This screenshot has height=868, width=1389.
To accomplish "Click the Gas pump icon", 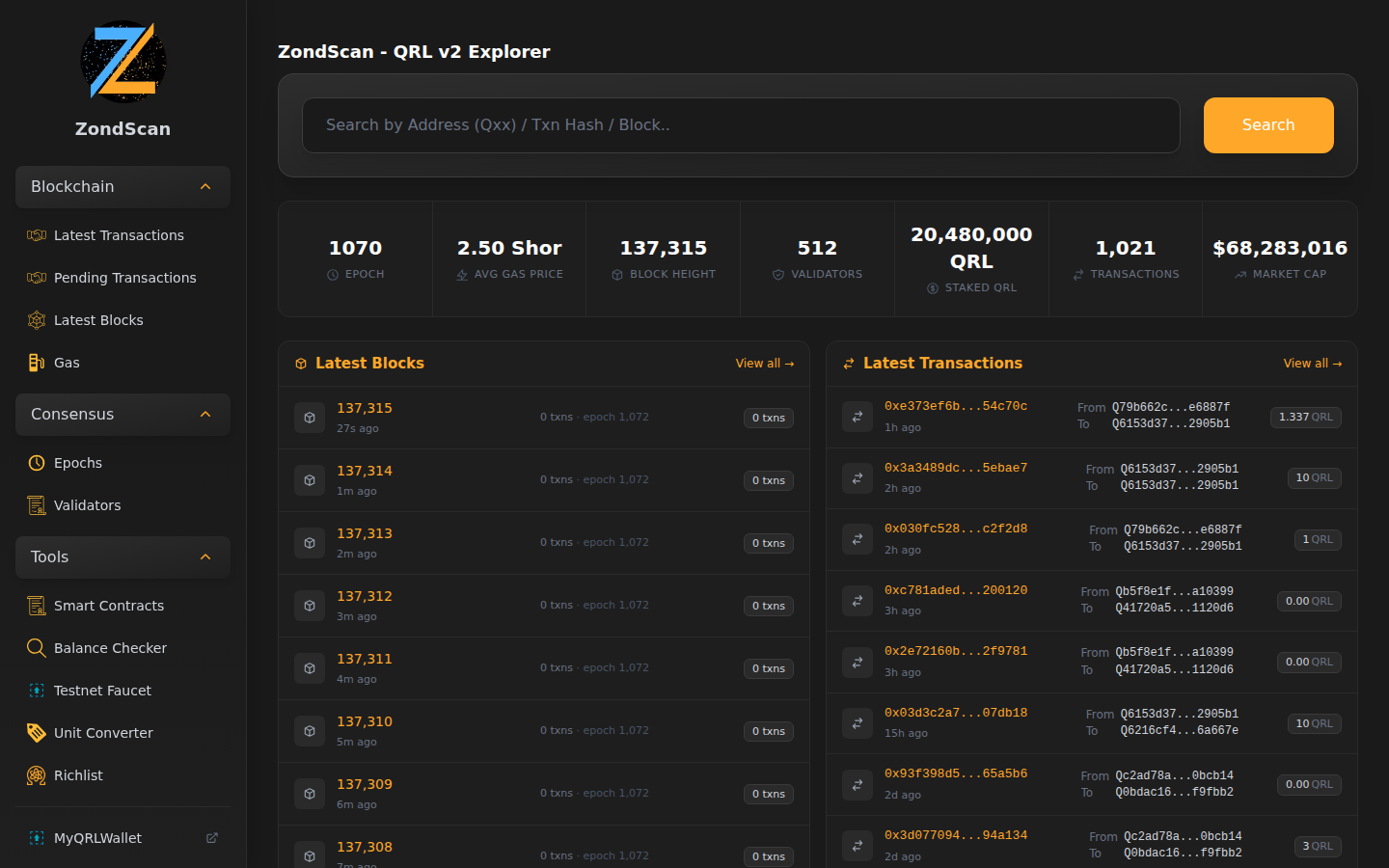I will 37,363.
